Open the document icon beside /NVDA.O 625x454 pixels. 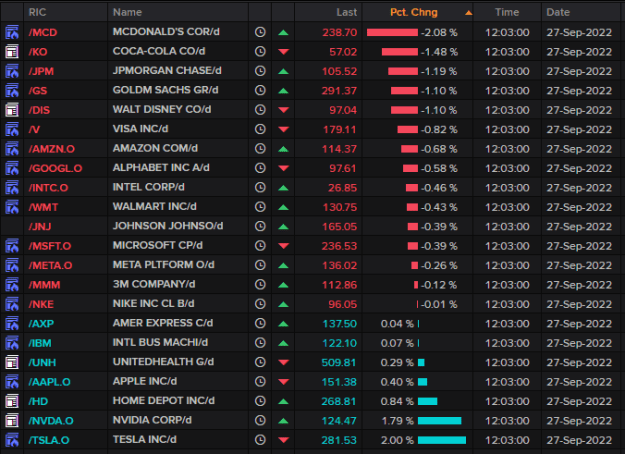[12, 421]
